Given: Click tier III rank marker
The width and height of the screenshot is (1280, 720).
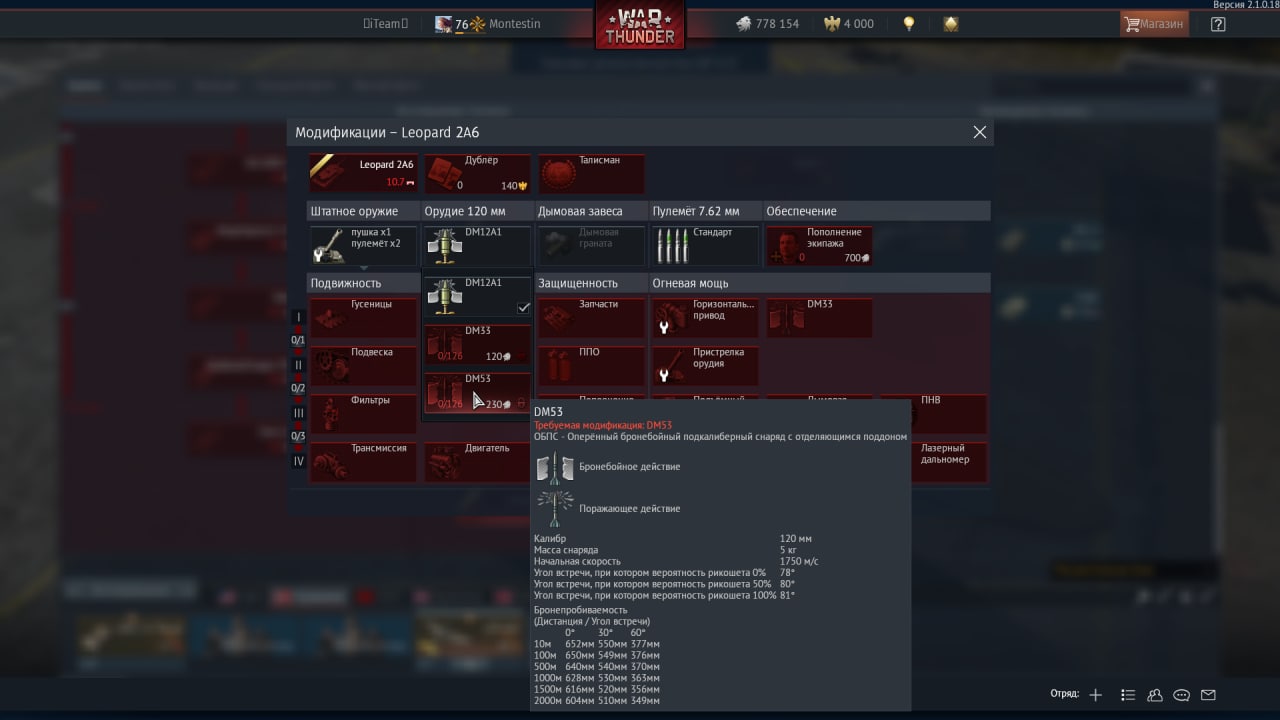Looking at the screenshot, I should coord(298,413).
